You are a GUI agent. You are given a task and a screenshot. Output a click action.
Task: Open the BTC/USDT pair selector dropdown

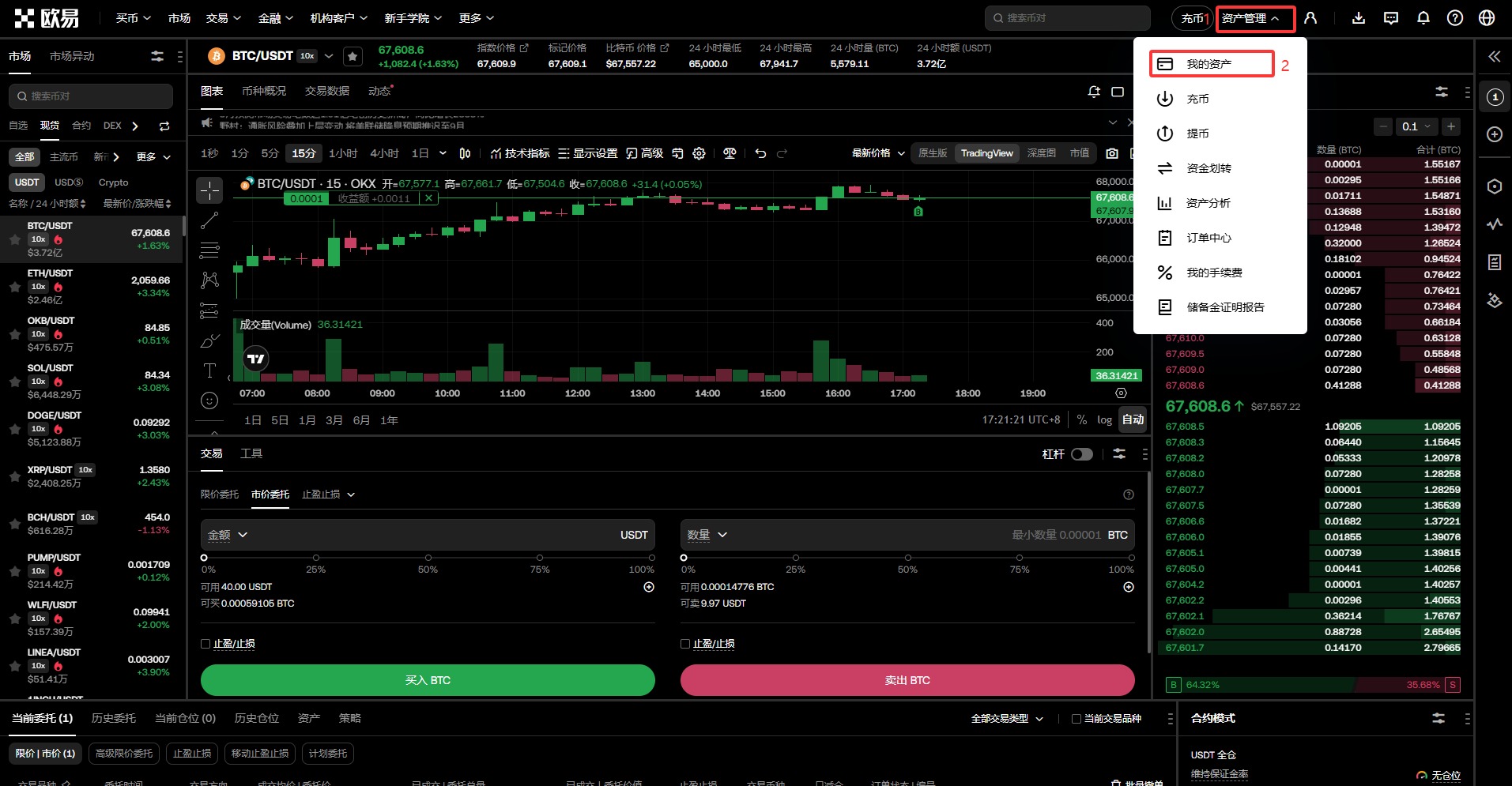pyautogui.click(x=329, y=56)
